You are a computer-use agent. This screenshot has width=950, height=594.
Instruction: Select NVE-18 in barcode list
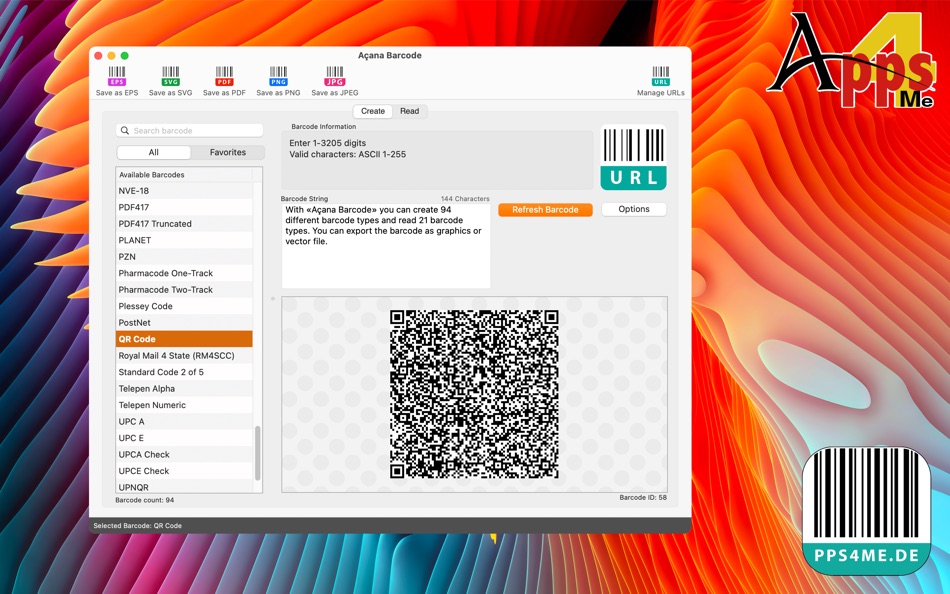tap(184, 190)
